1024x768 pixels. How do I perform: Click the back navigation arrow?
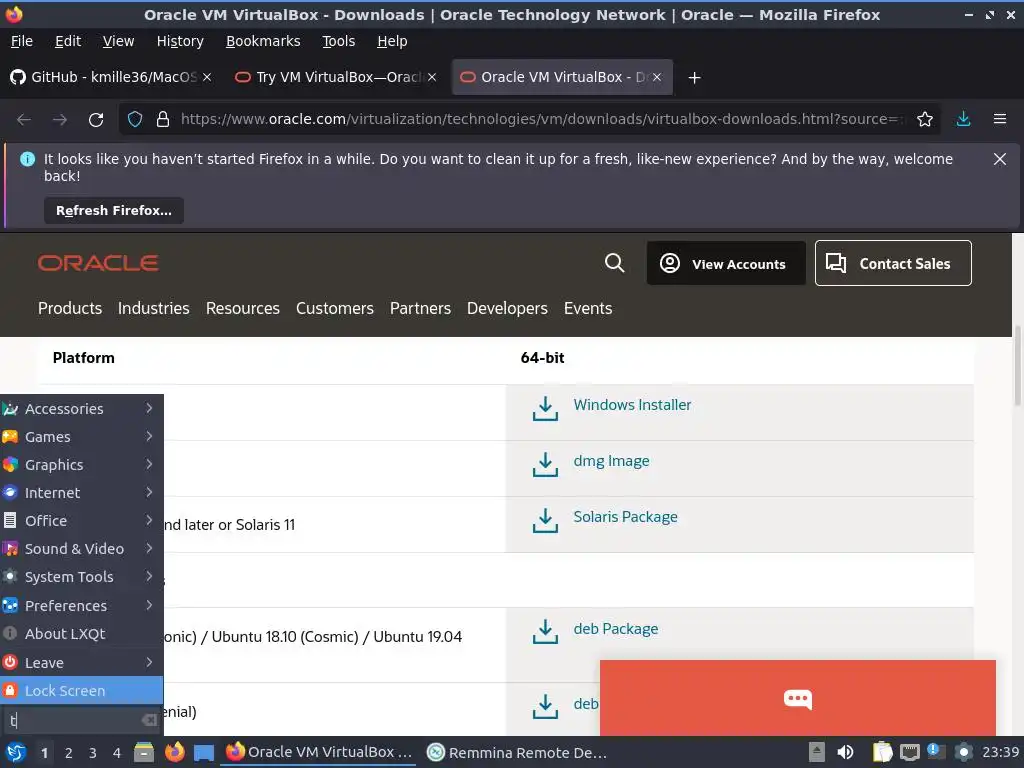[24, 120]
